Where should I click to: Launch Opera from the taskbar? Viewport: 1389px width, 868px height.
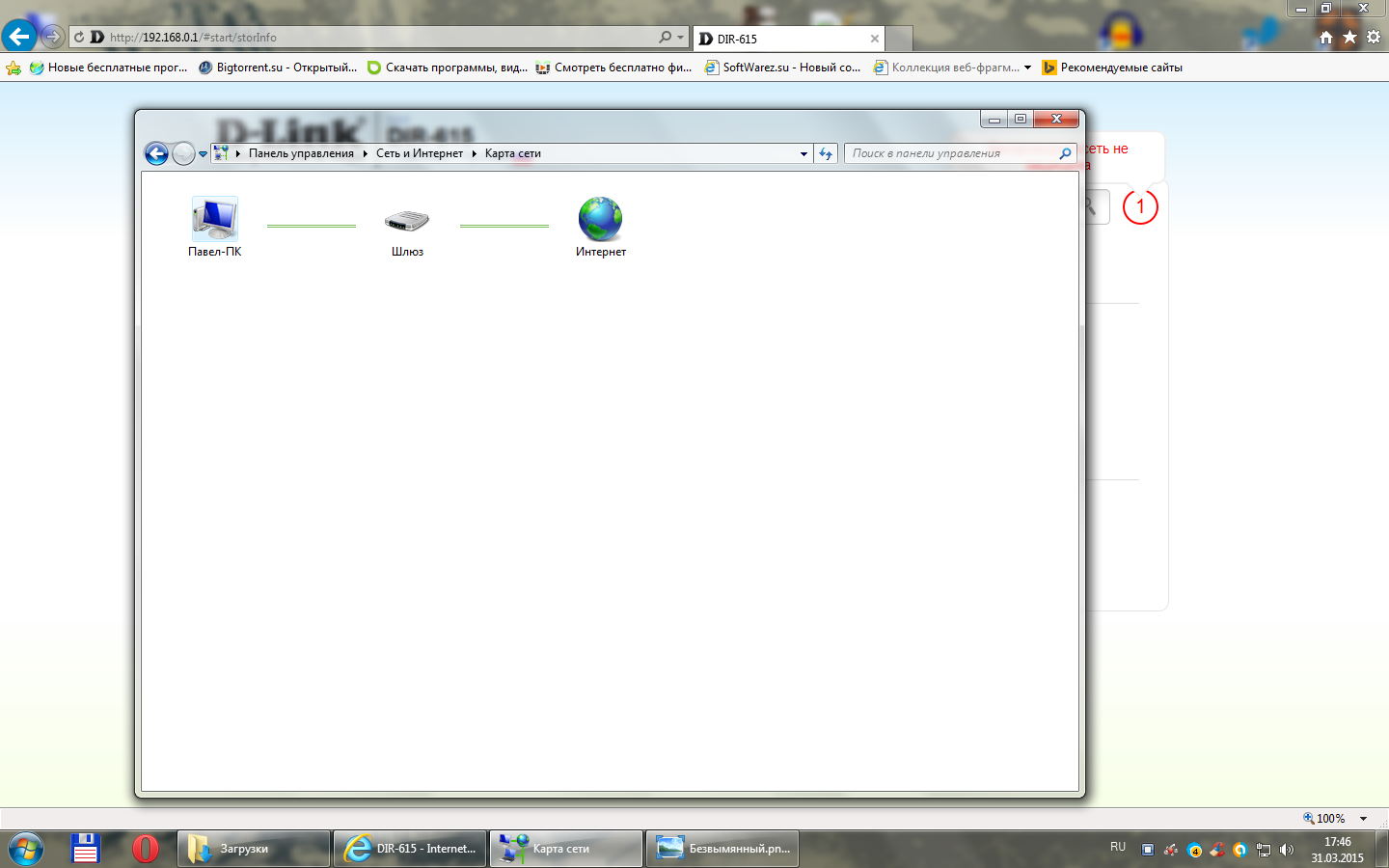pos(146,849)
